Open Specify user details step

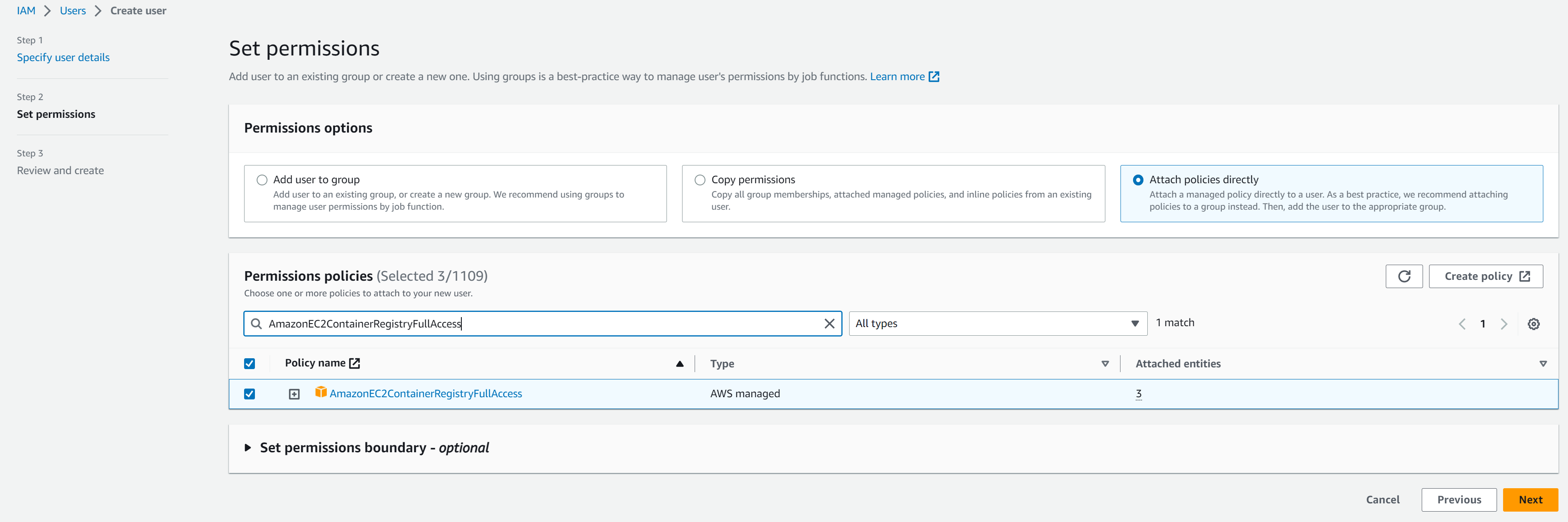[x=63, y=57]
